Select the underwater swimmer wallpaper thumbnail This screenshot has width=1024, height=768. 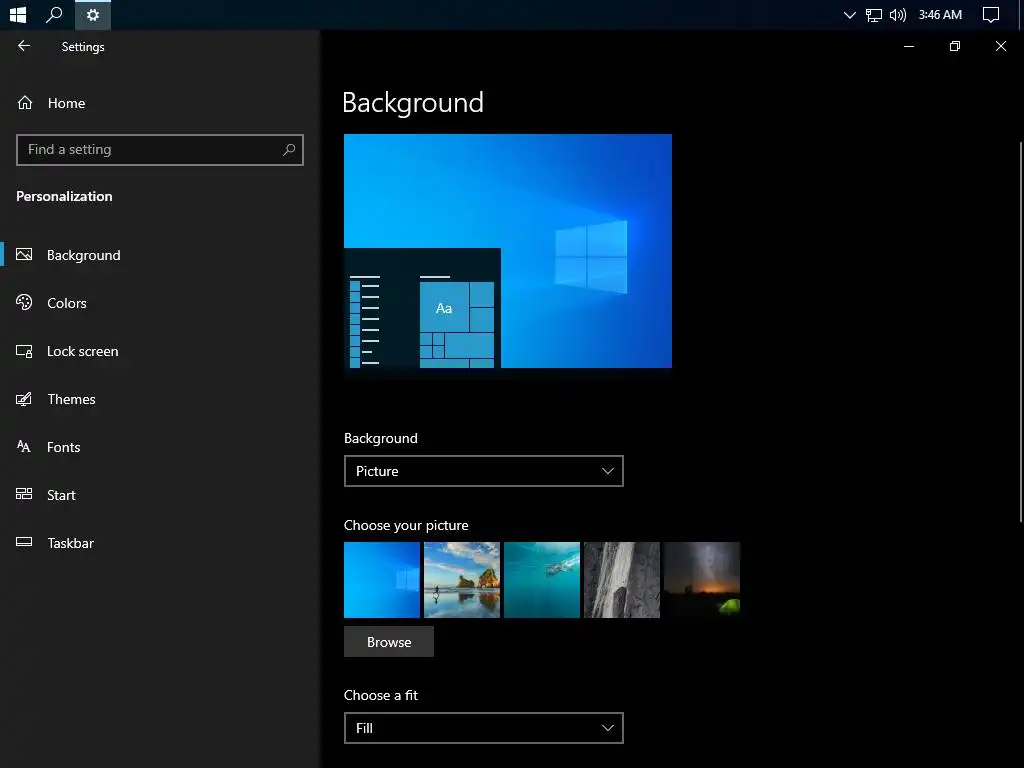[x=542, y=580]
